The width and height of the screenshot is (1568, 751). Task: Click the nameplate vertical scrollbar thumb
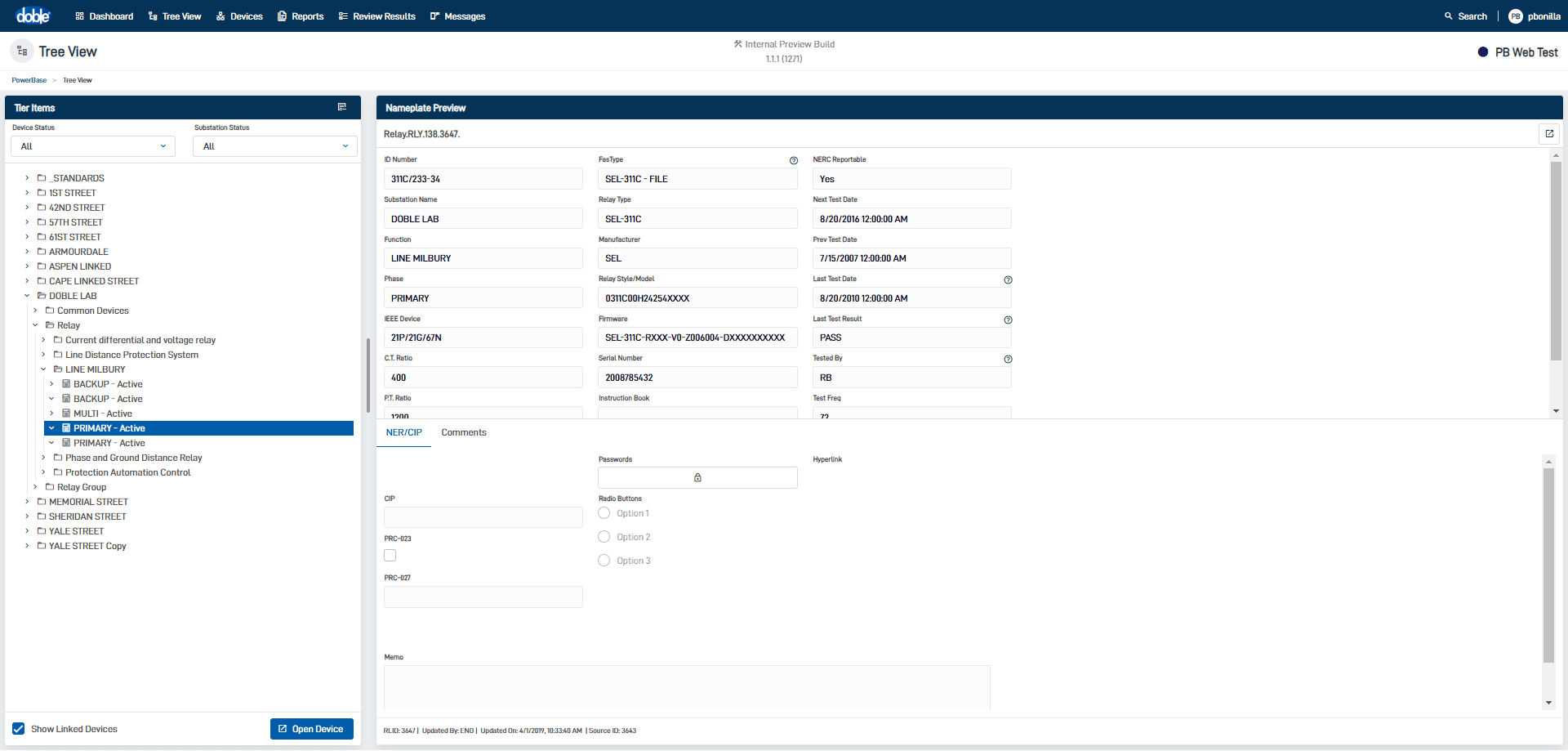click(x=1556, y=261)
